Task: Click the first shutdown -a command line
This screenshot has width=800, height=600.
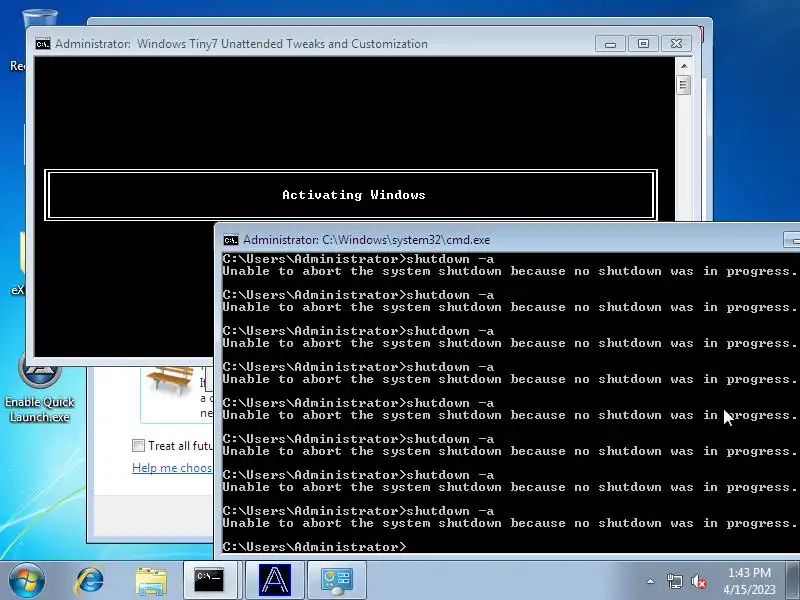Action: tap(358, 259)
